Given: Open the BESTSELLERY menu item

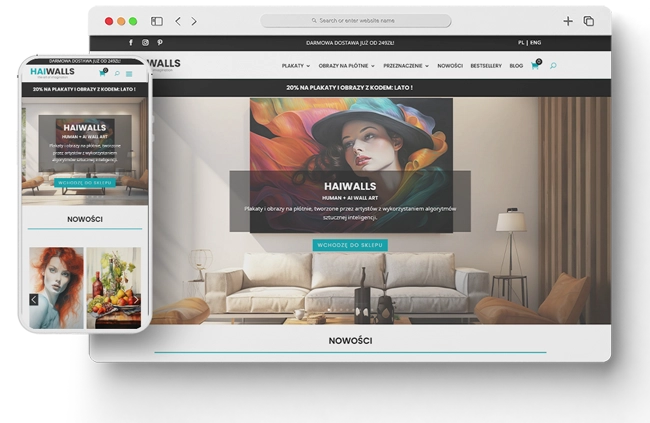Looking at the screenshot, I should click(x=486, y=66).
